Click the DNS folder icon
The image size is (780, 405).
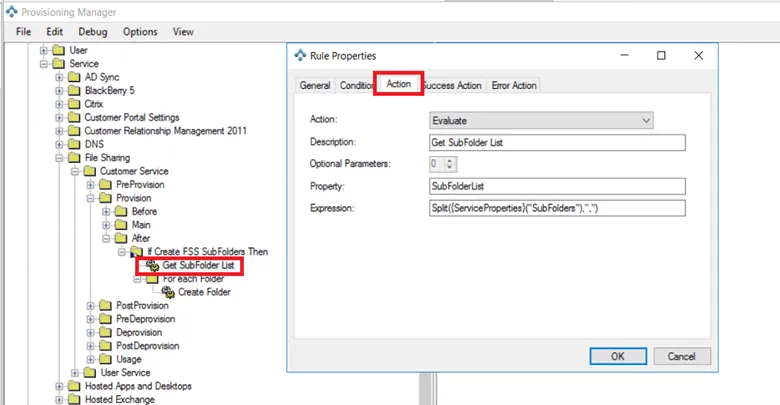75,144
